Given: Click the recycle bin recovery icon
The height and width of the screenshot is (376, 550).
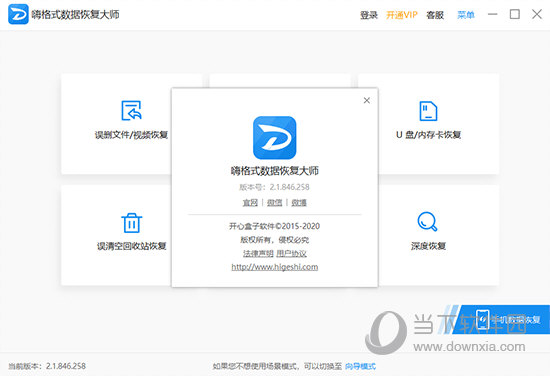Looking at the screenshot, I should coord(132,223).
